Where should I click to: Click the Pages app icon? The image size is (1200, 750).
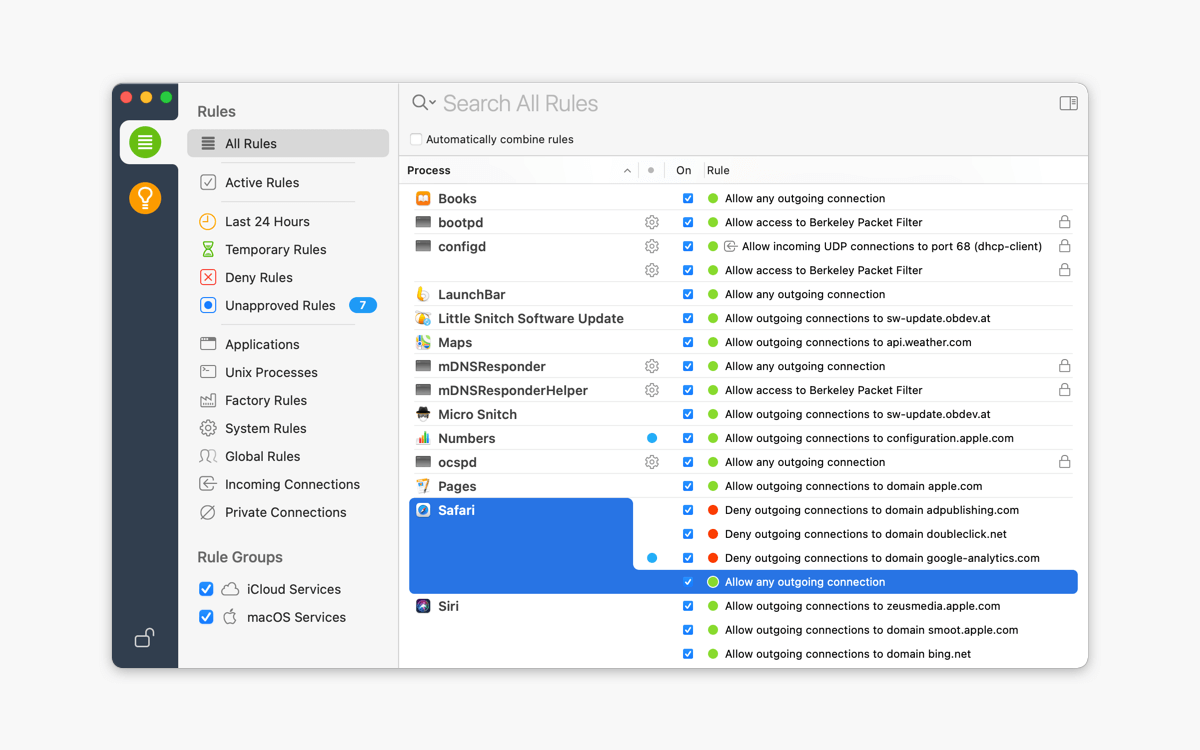423,486
